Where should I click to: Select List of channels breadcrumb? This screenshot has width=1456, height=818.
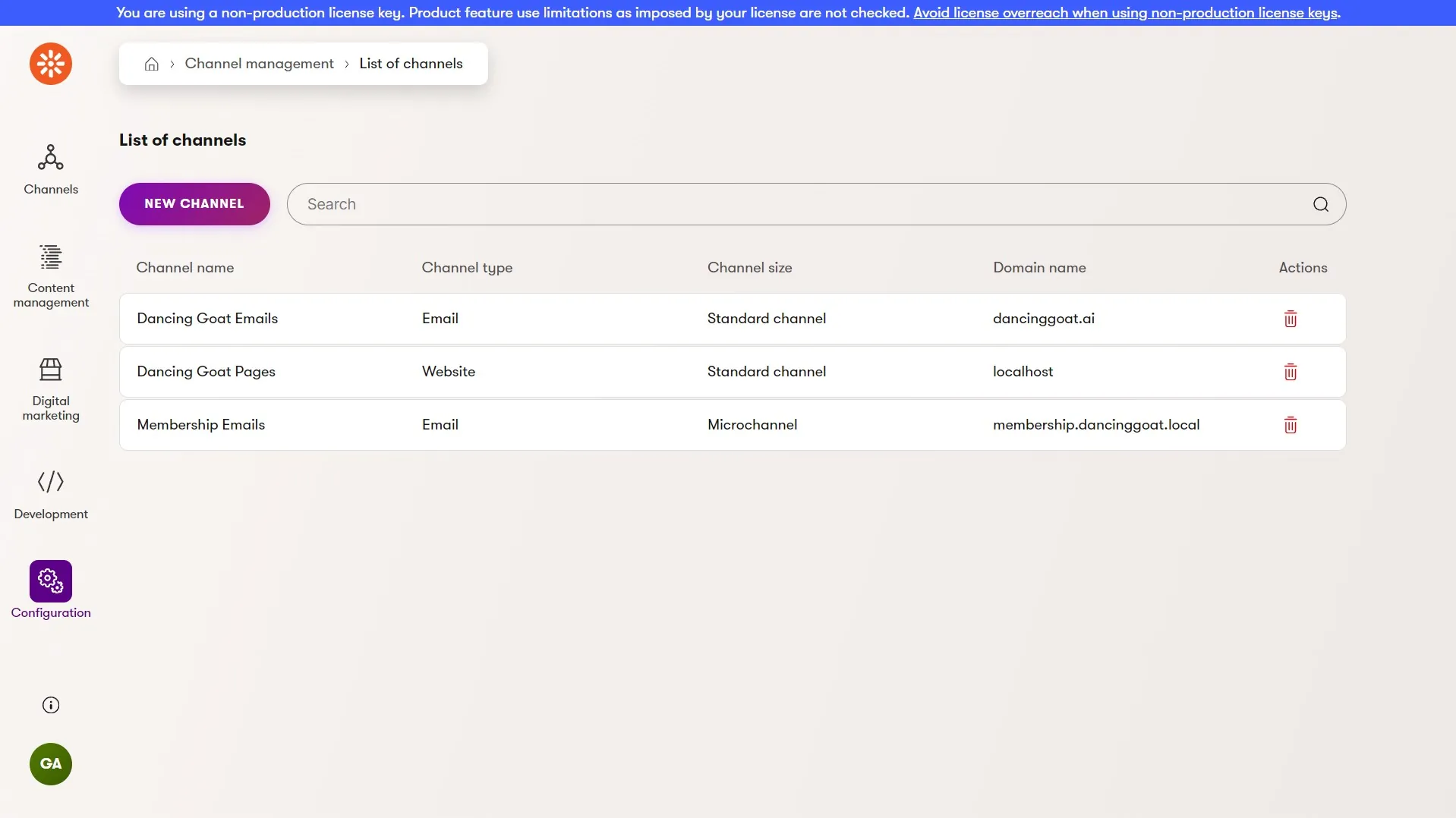[411, 64]
